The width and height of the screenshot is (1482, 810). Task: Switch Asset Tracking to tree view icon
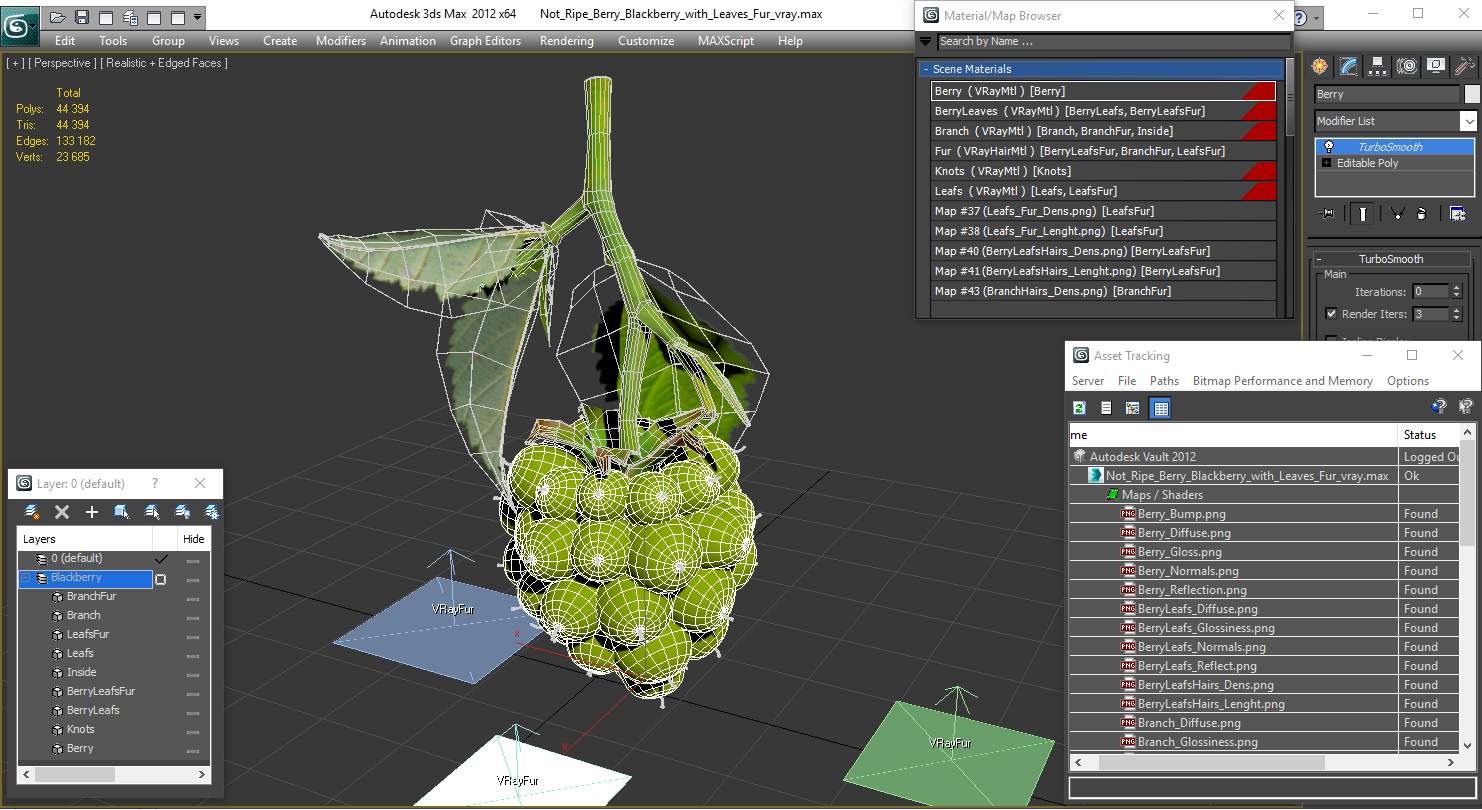(1133, 408)
